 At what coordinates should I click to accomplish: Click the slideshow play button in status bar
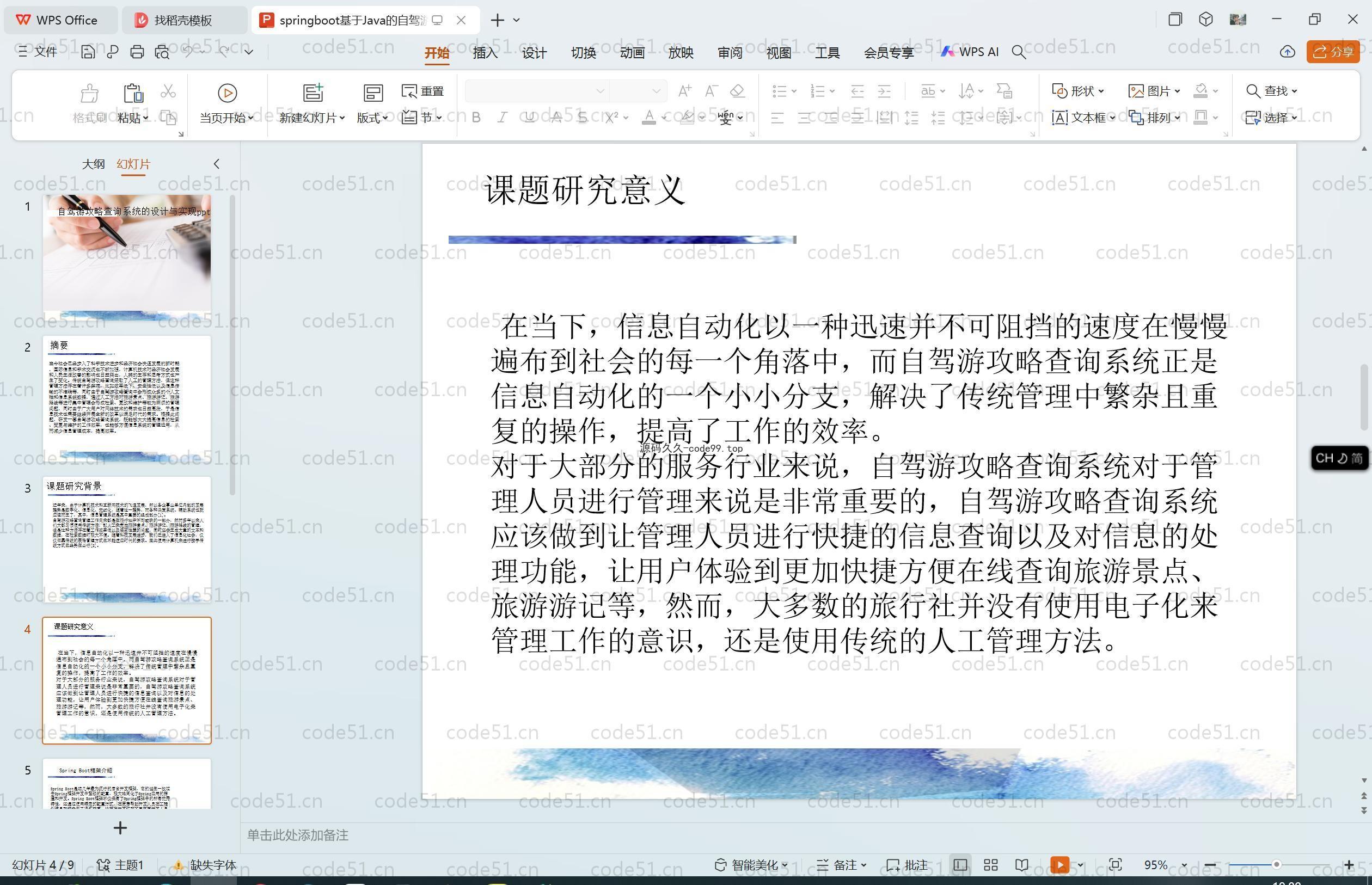(1059, 865)
